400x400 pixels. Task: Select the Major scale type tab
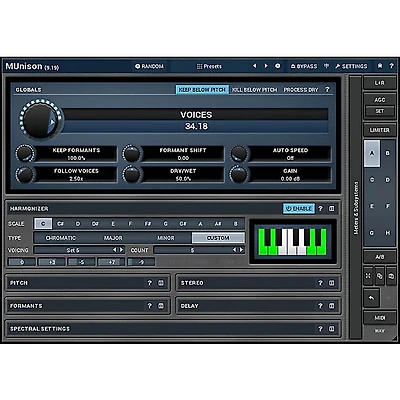pyautogui.click(x=113, y=238)
